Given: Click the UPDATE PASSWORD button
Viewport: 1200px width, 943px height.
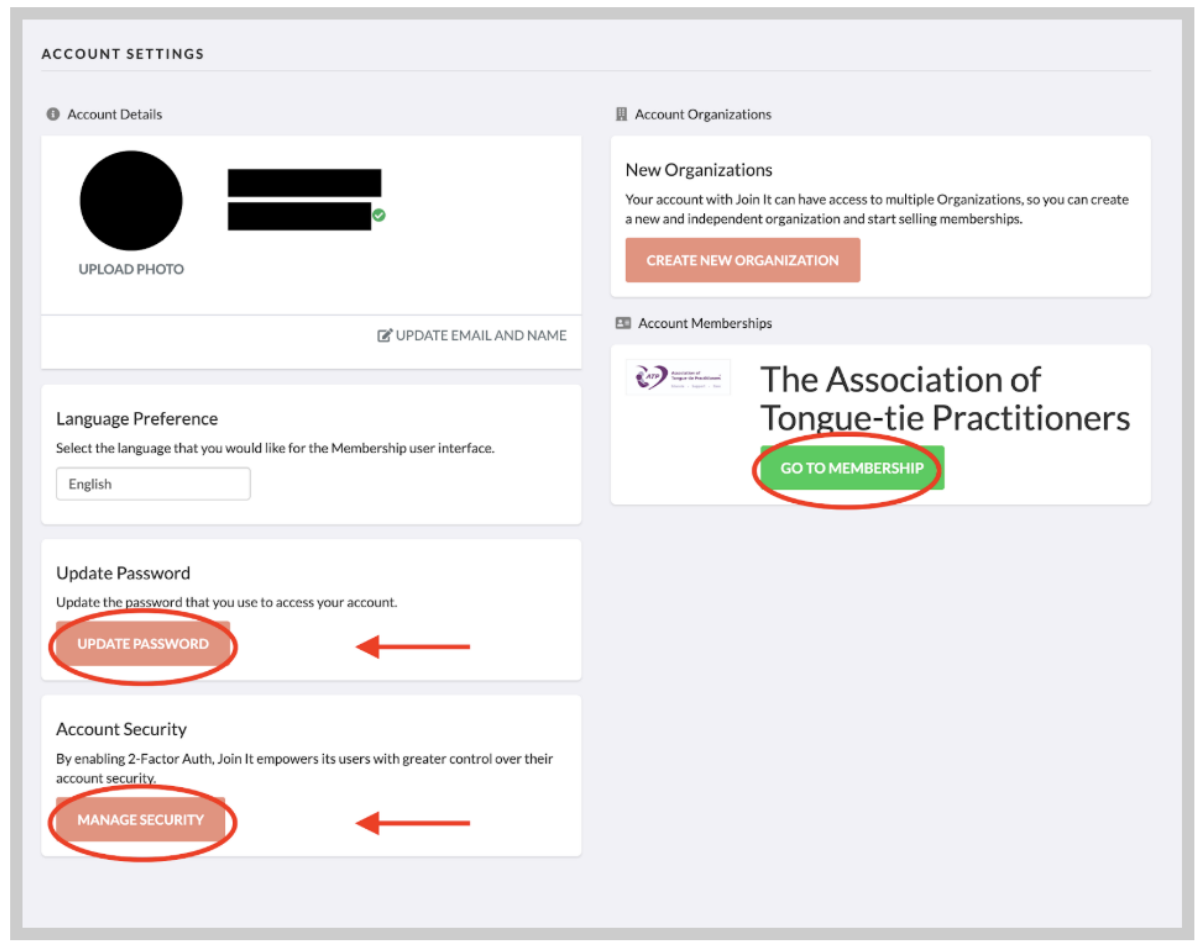Looking at the screenshot, I should tap(143, 644).
